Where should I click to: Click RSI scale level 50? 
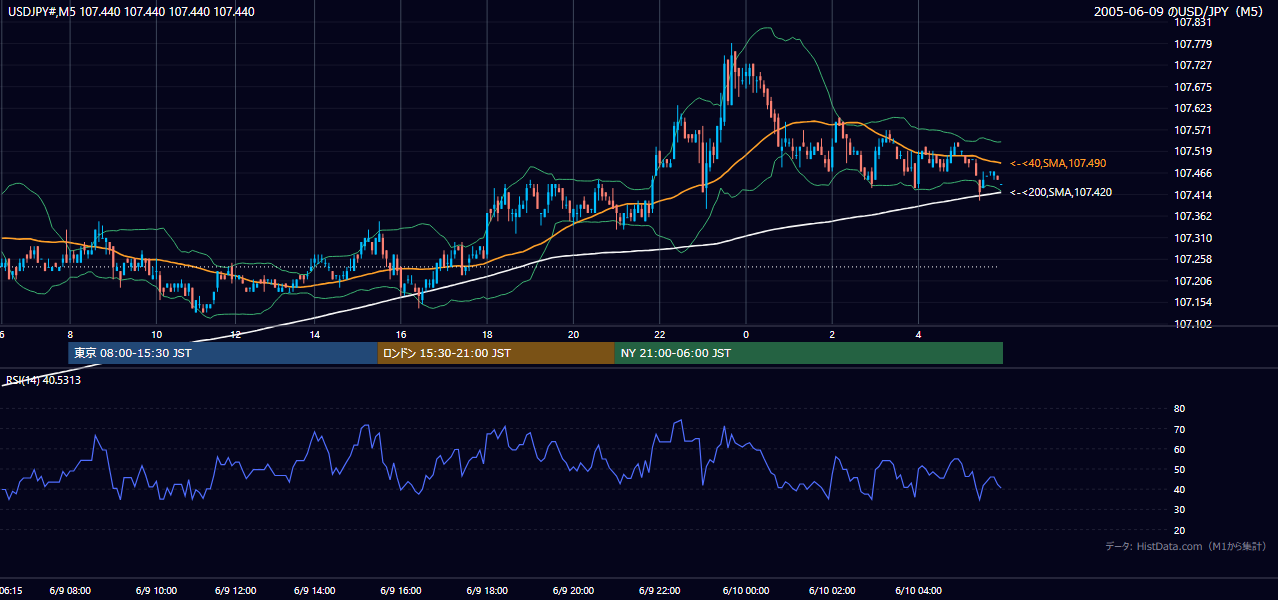click(x=1179, y=469)
